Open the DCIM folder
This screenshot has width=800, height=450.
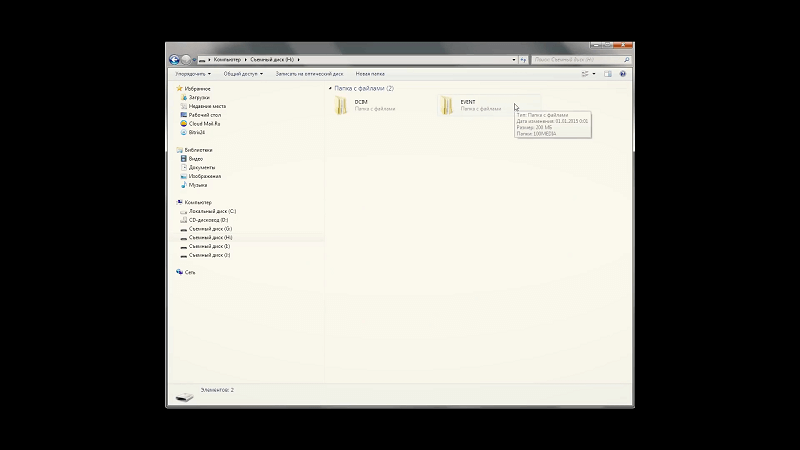coord(346,105)
